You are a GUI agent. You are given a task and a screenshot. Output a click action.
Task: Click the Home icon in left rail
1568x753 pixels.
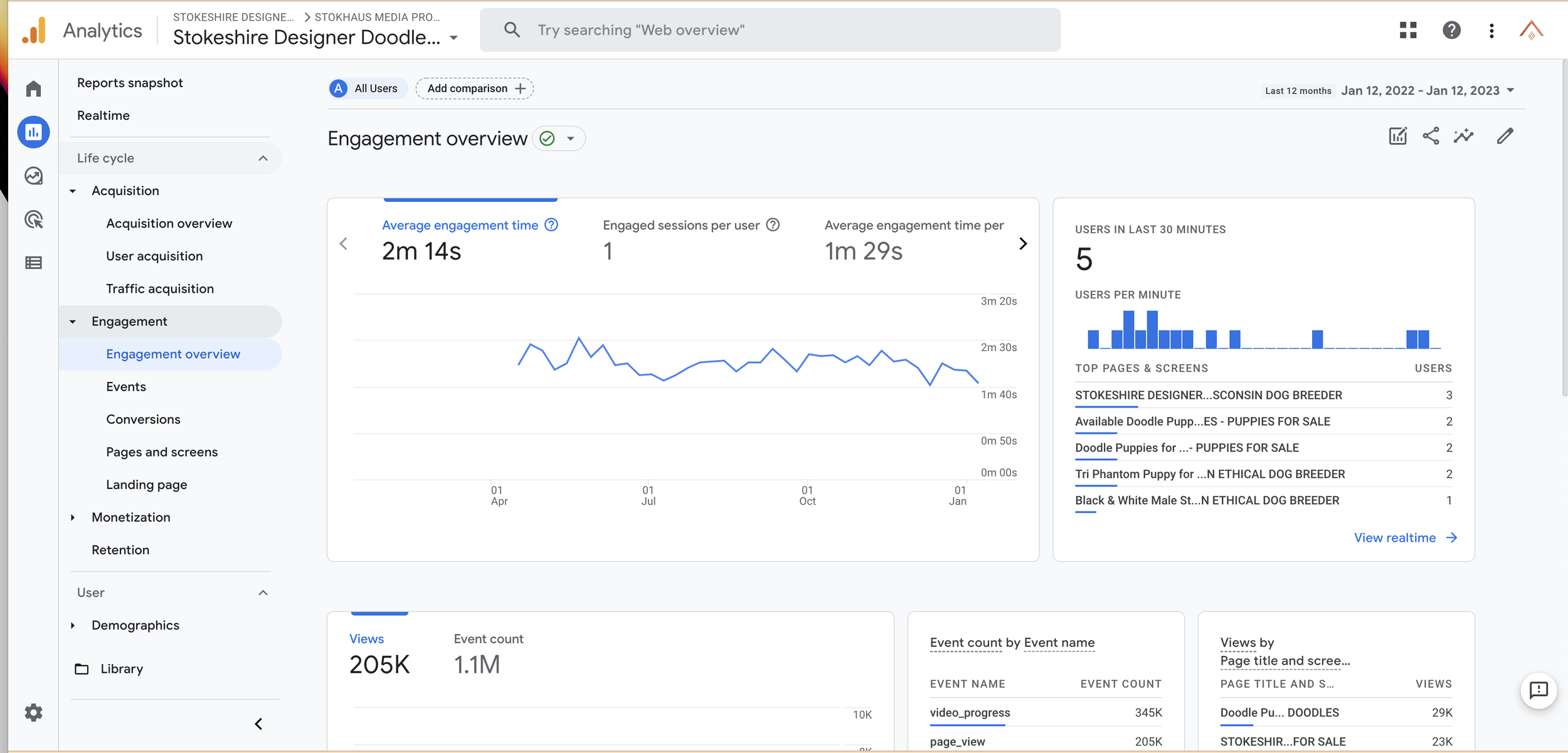click(34, 89)
